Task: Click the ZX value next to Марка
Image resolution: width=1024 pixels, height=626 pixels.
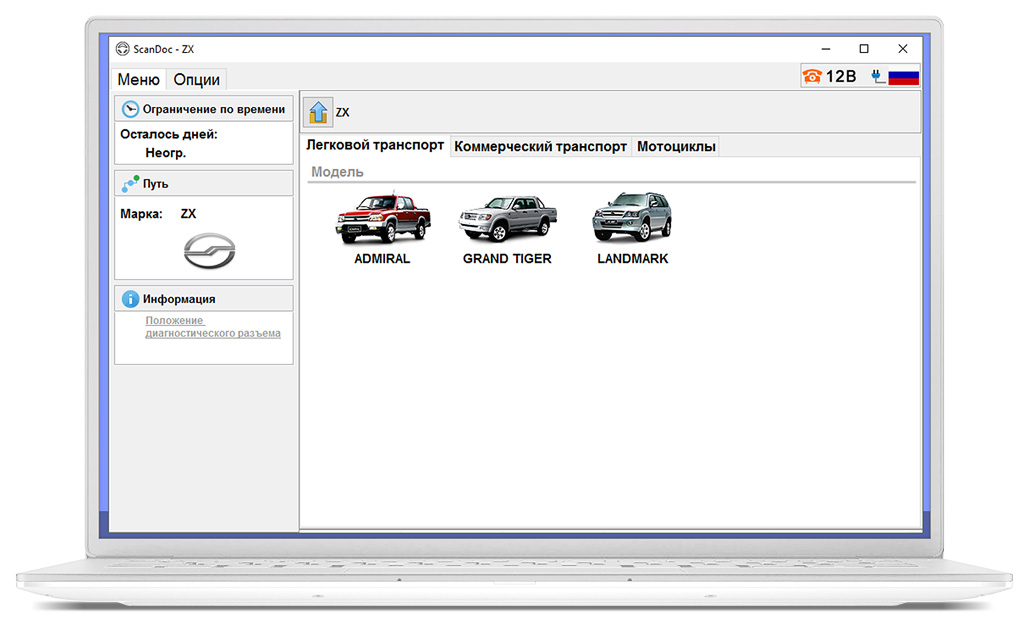Action: (x=188, y=214)
